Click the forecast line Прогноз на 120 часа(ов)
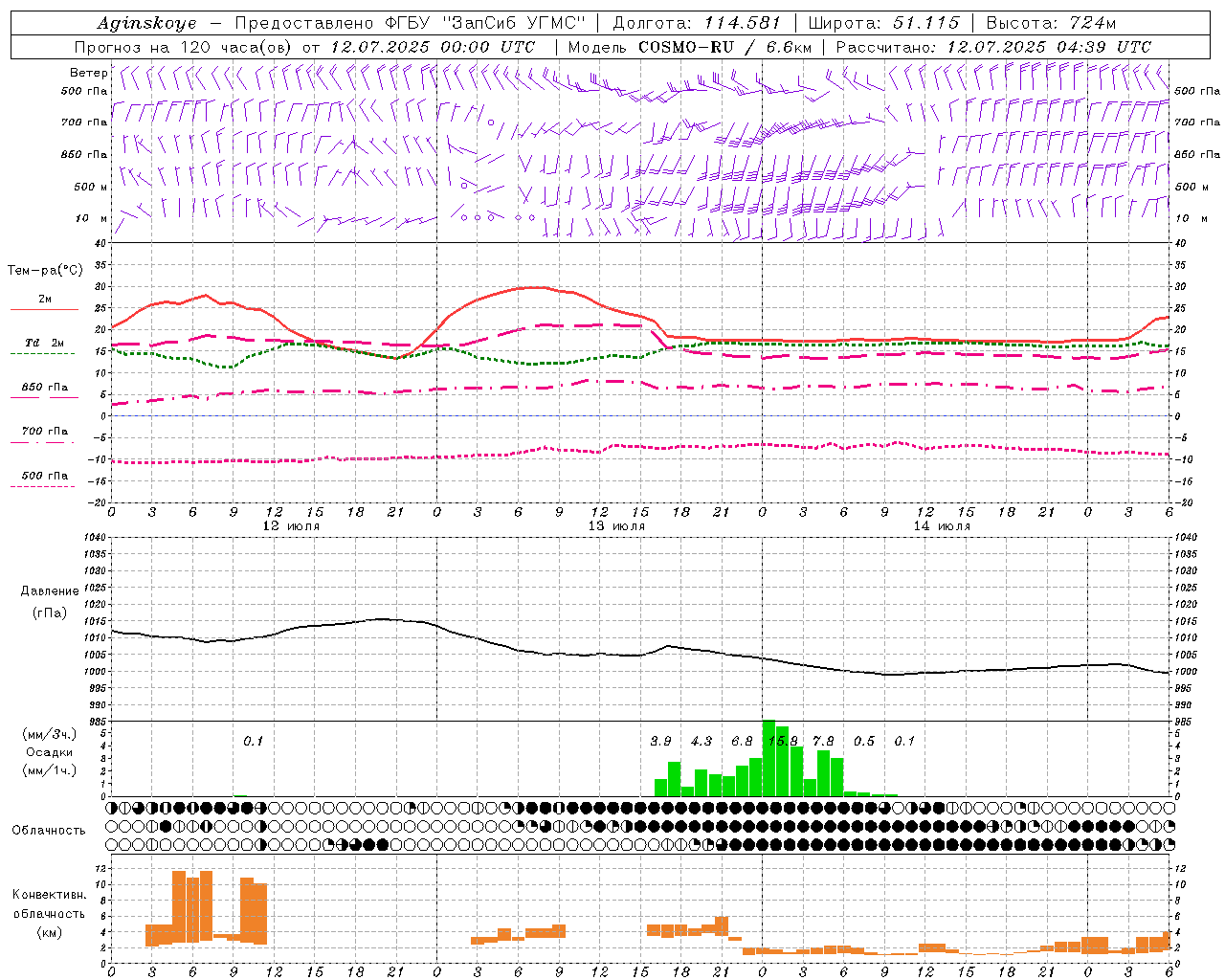This screenshot has width=1225, height=980. [184, 47]
